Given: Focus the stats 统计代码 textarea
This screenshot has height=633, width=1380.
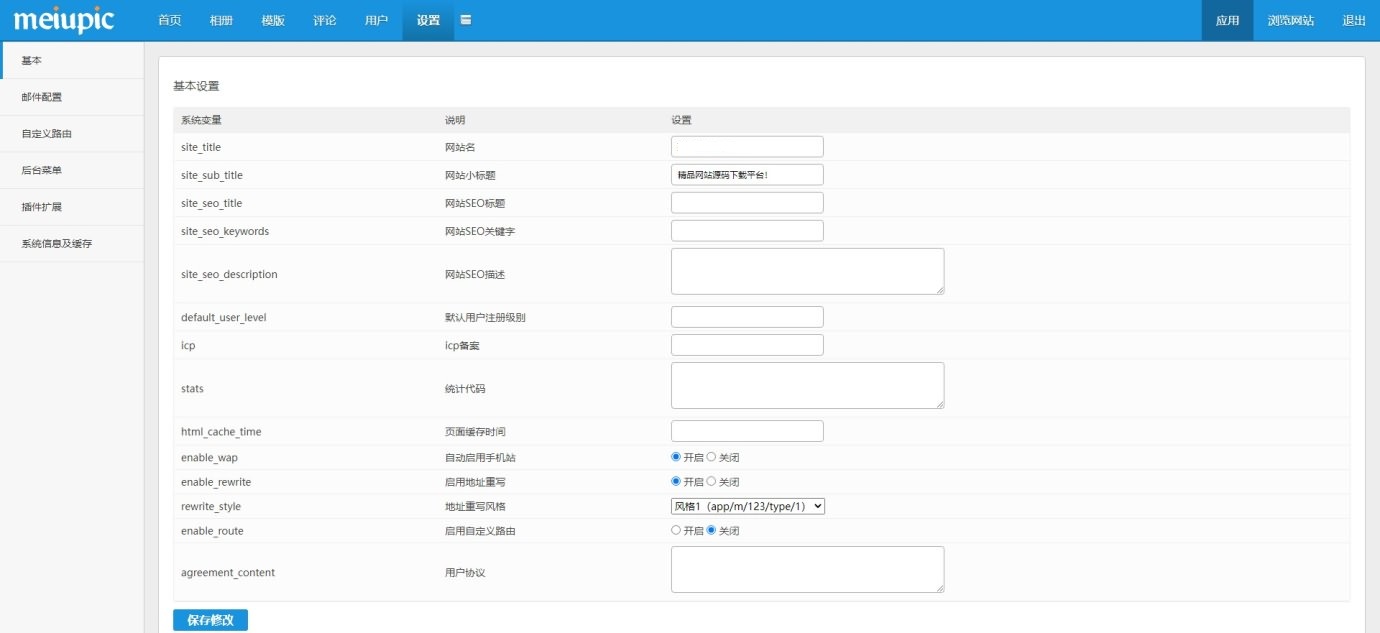Looking at the screenshot, I should pos(807,385).
